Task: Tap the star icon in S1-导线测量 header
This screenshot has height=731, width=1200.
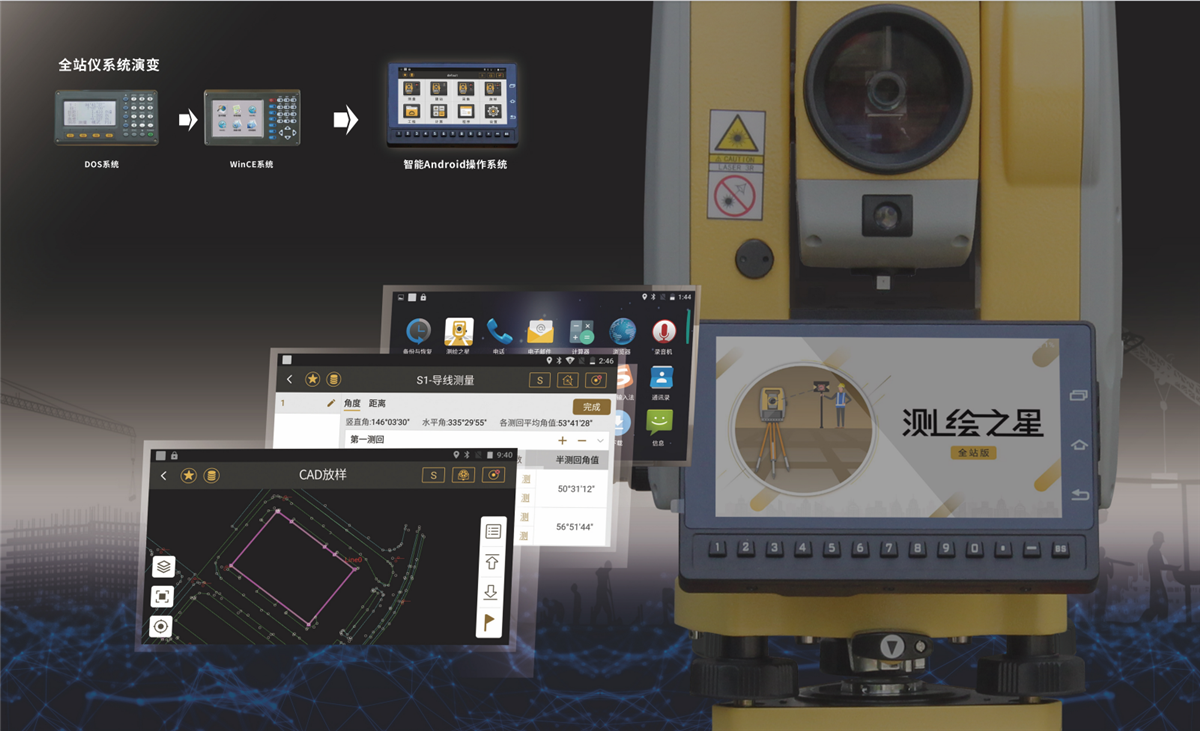Action: [x=313, y=380]
